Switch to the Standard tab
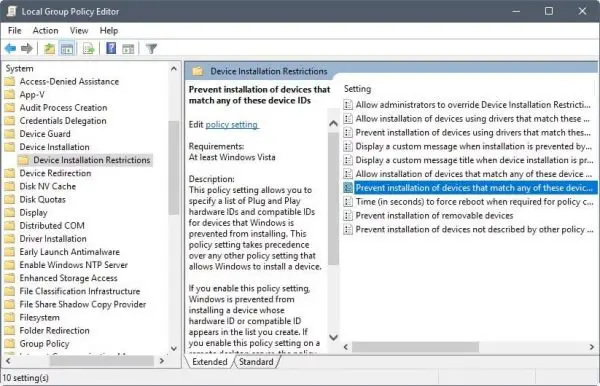Screen dimensions: 600x386 coord(256,362)
